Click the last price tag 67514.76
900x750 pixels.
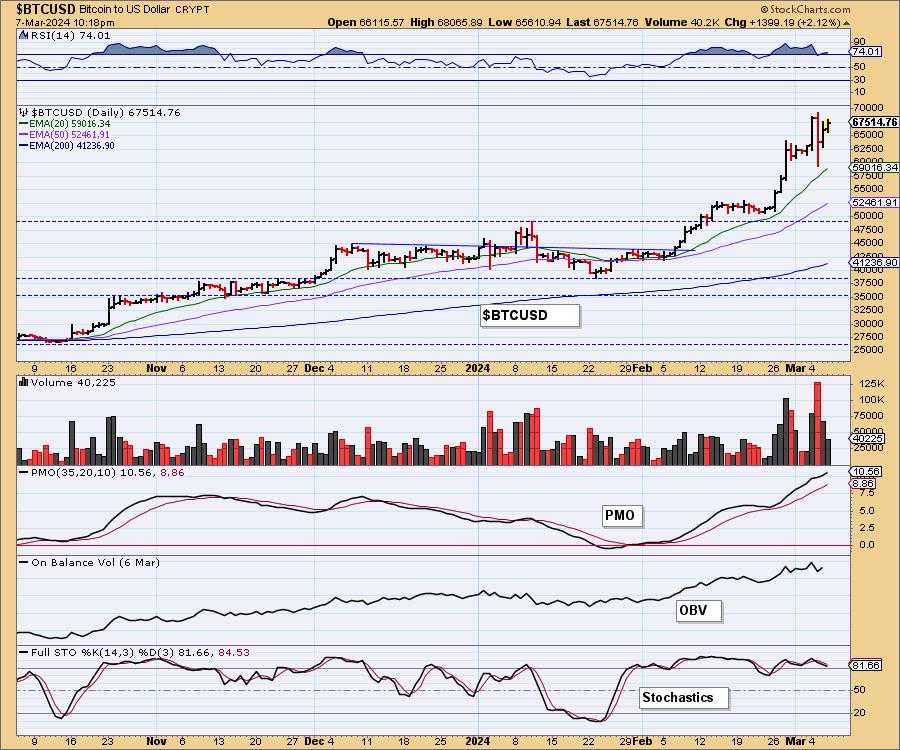pyautogui.click(x=874, y=122)
